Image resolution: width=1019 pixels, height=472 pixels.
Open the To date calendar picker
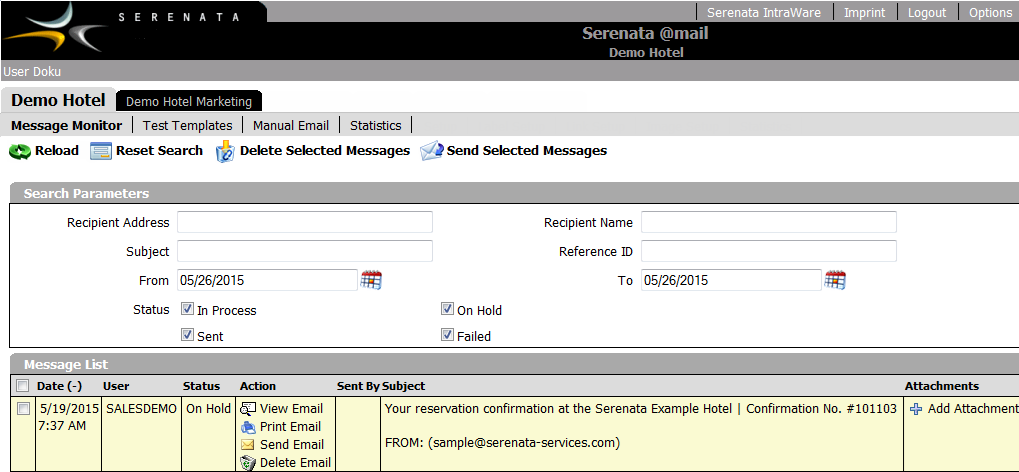tap(835, 280)
